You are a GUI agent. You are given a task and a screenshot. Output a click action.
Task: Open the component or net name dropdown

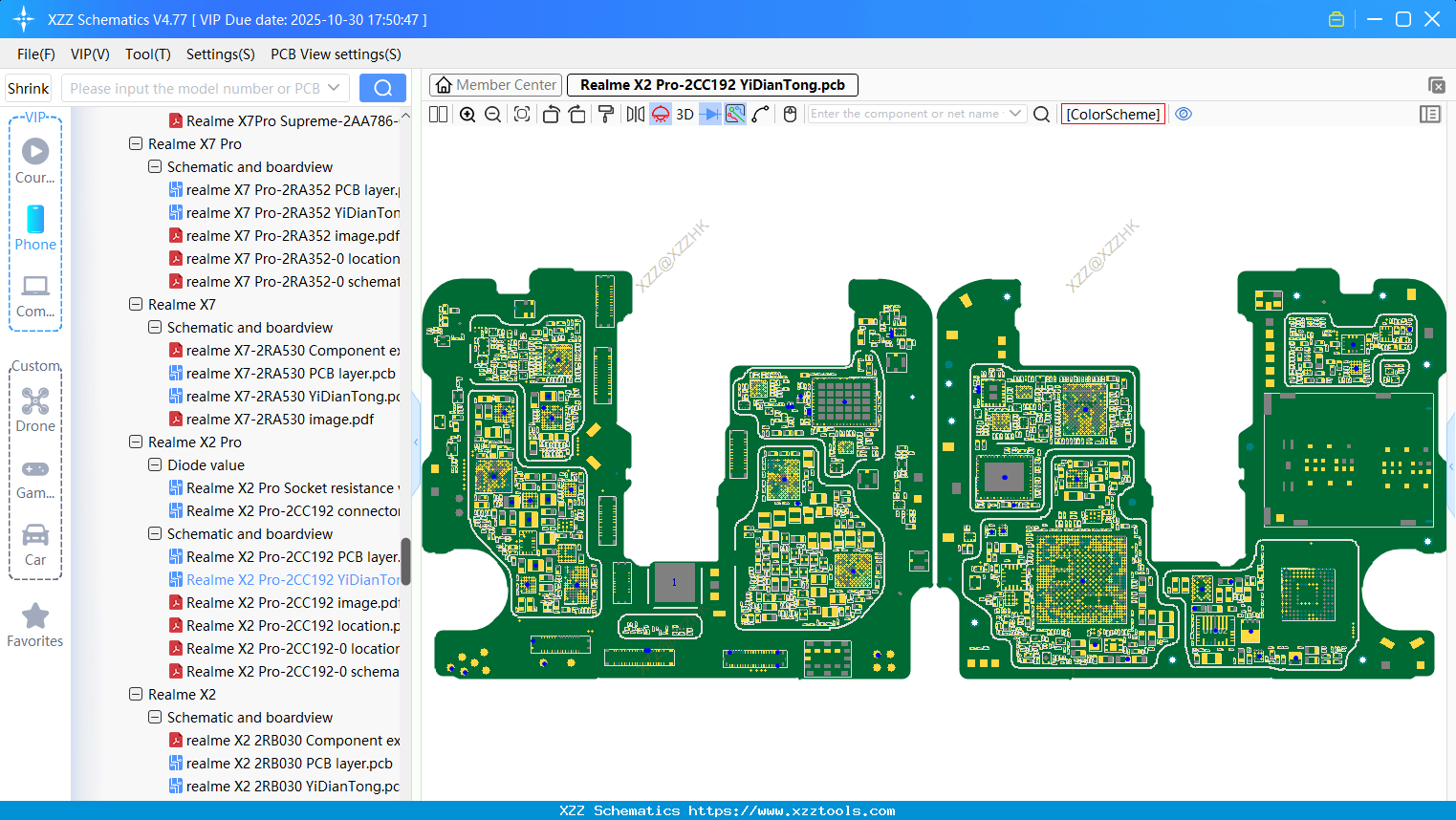click(1015, 114)
